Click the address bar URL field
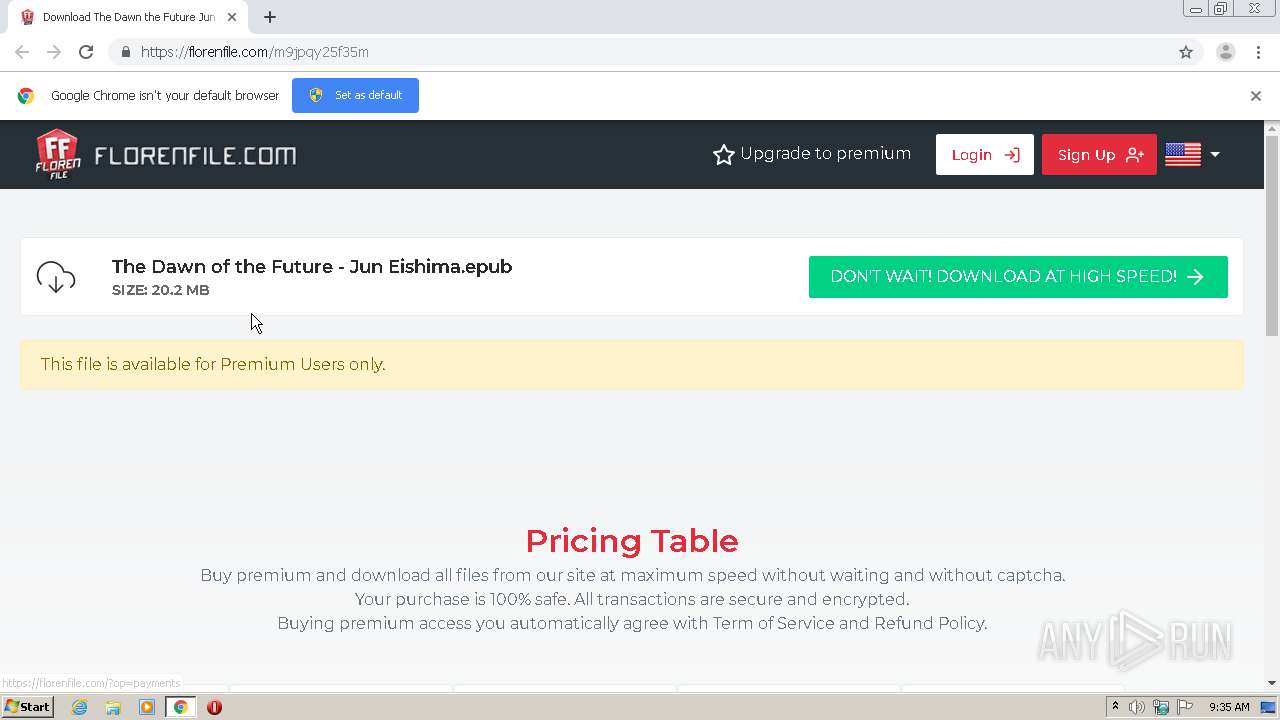 (640, 52)
